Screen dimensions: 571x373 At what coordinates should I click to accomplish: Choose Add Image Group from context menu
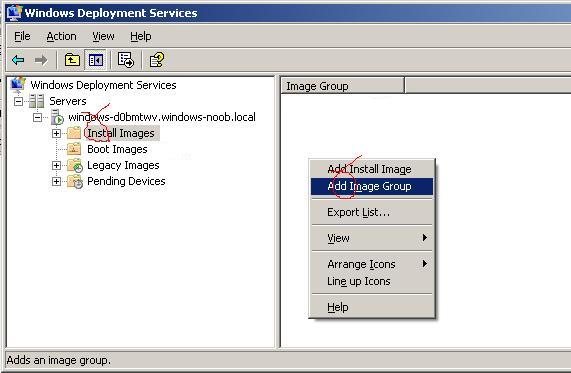372,186
